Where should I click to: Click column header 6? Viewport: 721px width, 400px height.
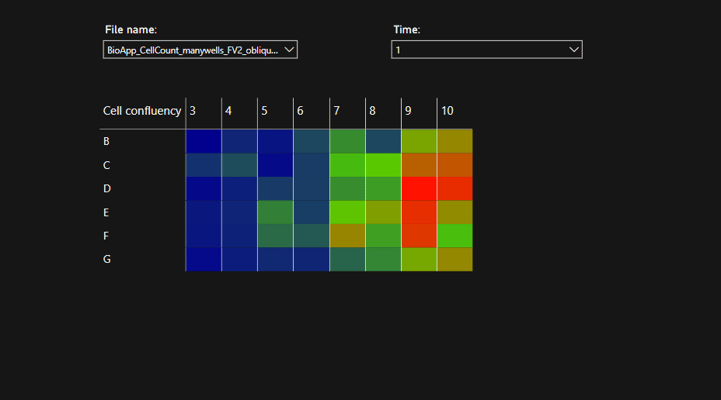300,111
